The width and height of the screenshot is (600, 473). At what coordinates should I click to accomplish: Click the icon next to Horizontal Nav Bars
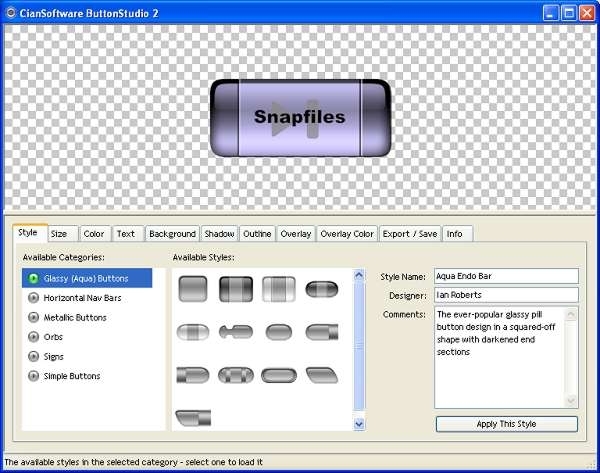33,298
